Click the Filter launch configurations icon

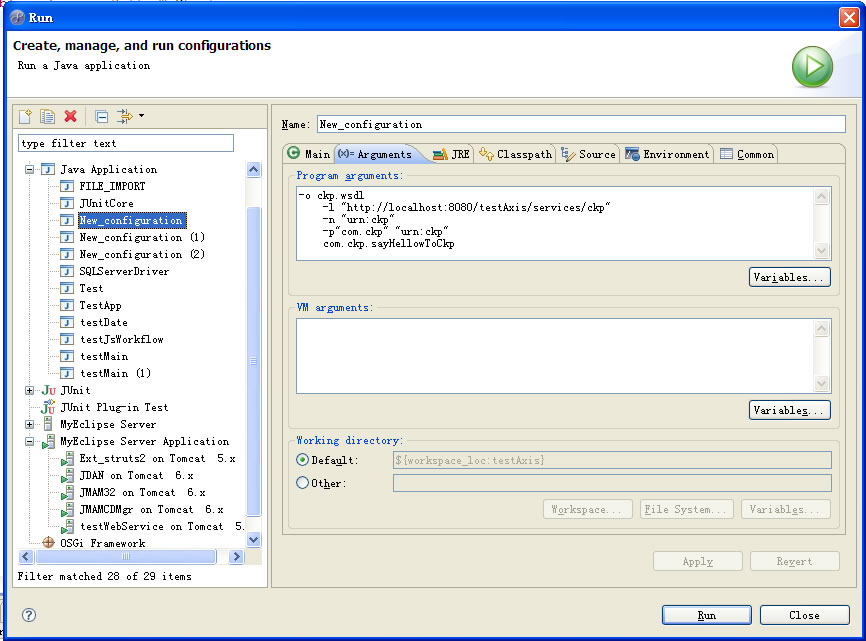(124, 116)
